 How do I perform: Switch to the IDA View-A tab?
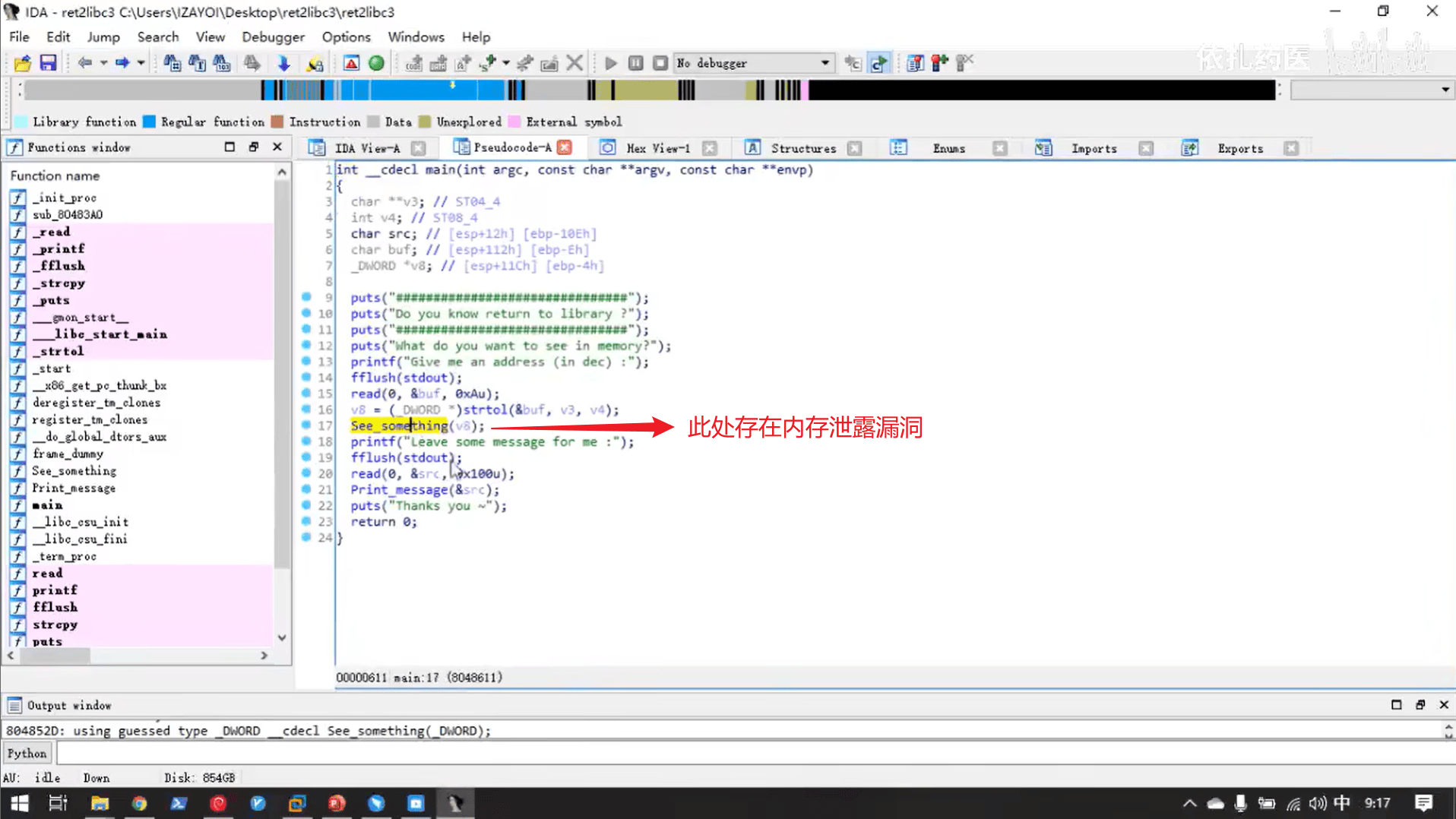tap(366, 148)
